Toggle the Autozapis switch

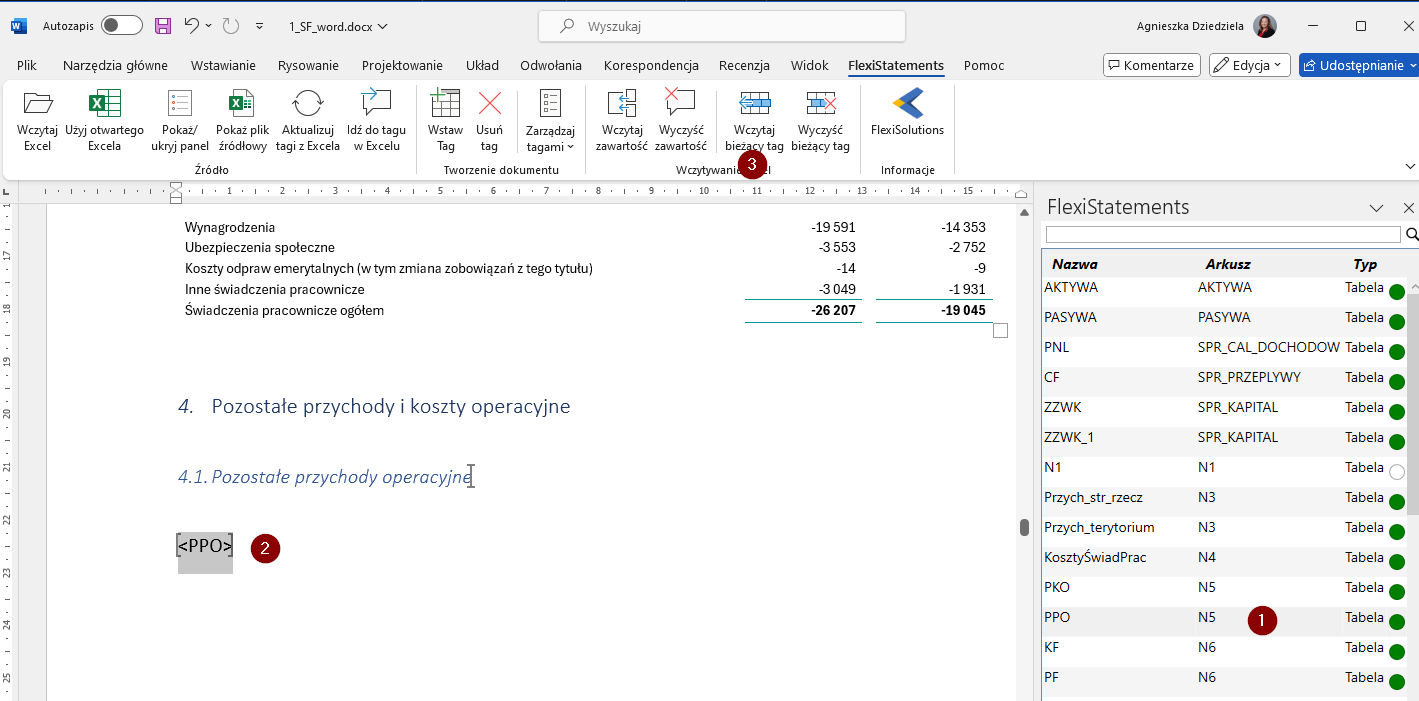click(x=121, y=26)
